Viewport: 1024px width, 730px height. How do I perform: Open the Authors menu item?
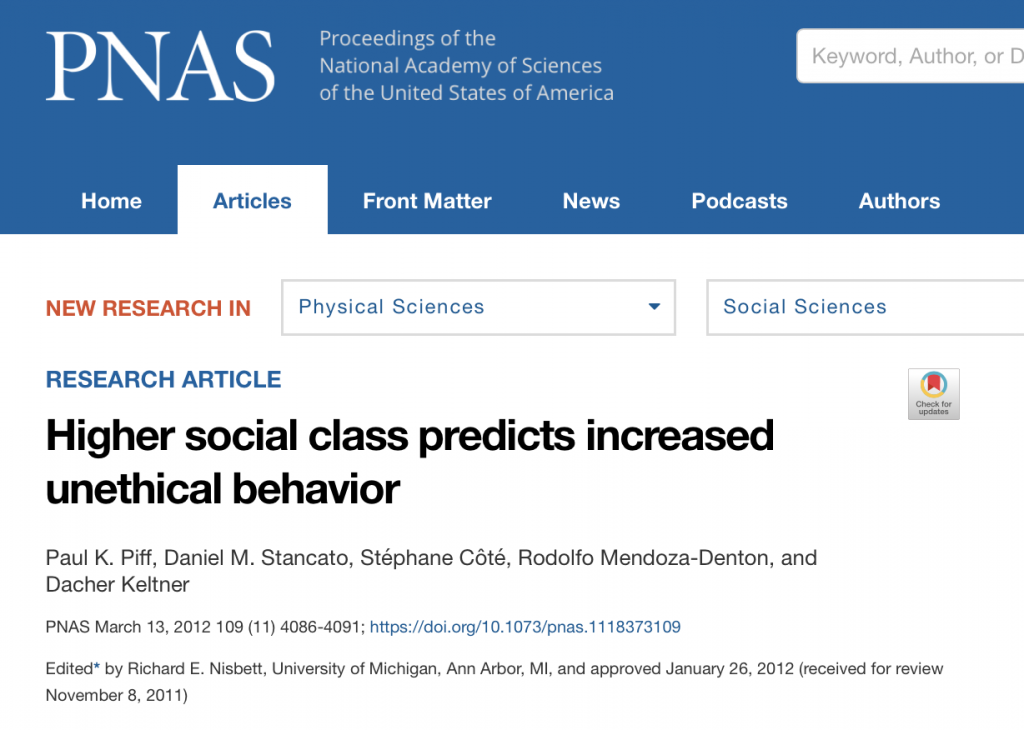[x=899, y=200]
